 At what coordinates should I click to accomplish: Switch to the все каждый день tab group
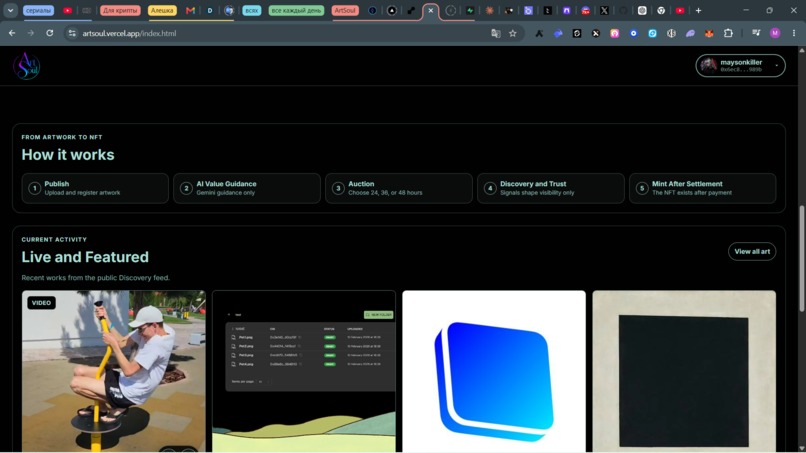click(296, 10)
